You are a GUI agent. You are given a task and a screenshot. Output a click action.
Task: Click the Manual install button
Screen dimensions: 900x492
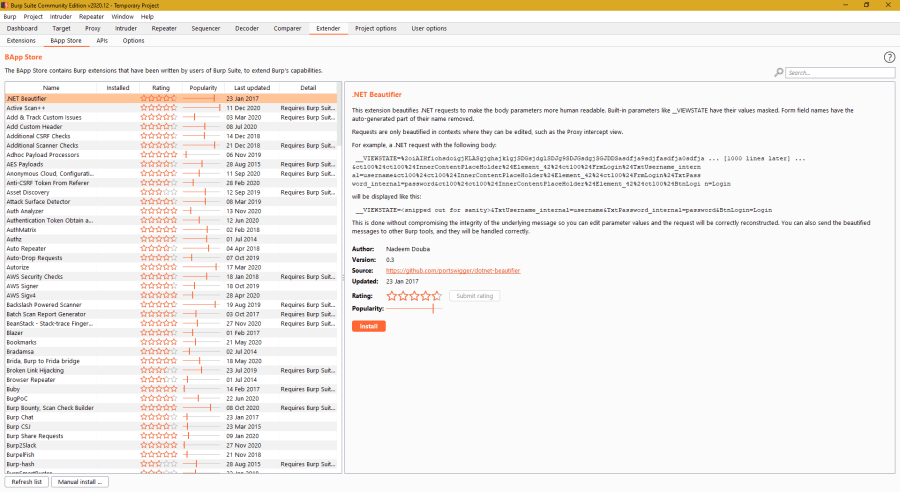81,482
